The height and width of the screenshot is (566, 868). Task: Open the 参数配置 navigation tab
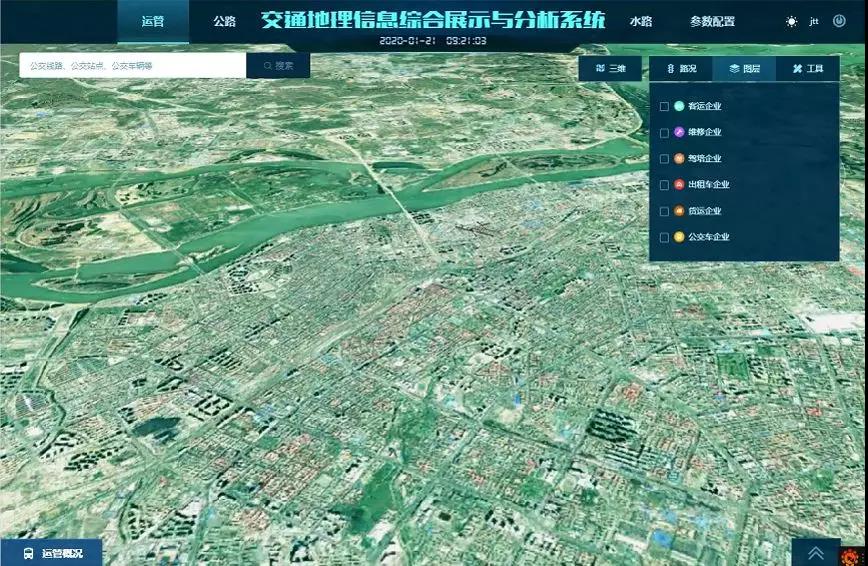[712, 22]
